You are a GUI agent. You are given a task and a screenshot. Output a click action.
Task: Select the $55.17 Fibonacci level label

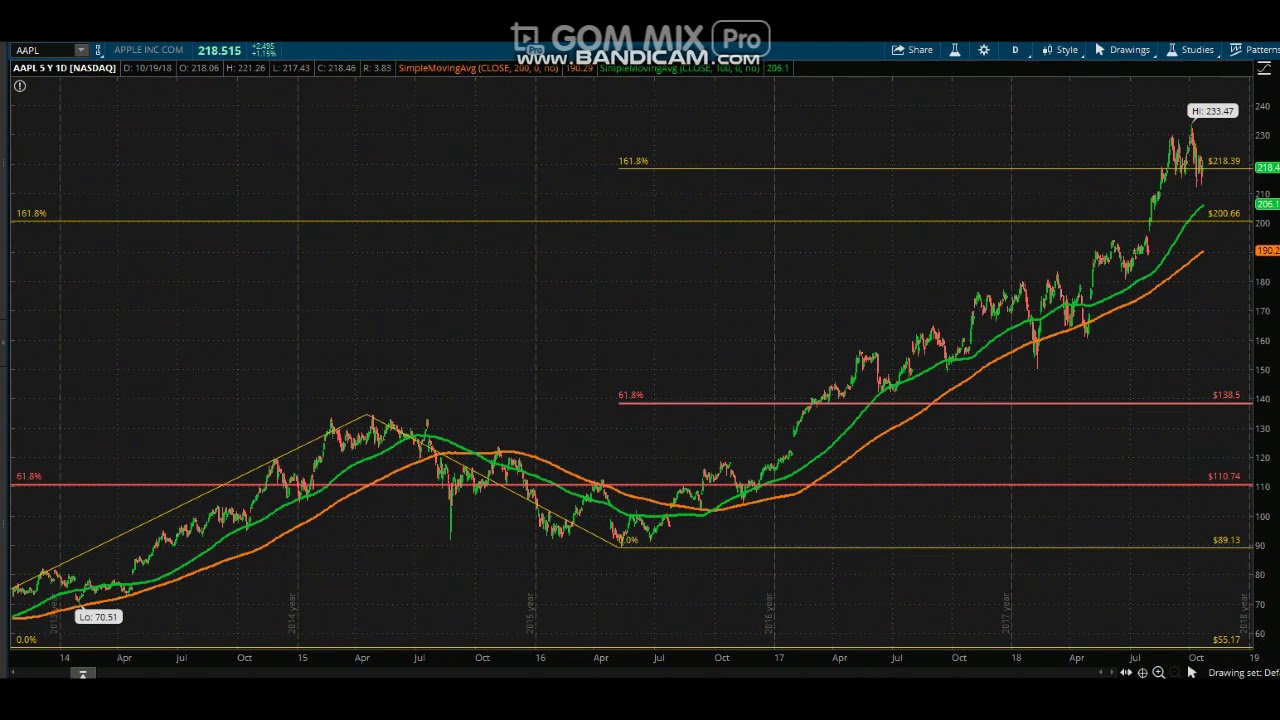pos(1226,639)
